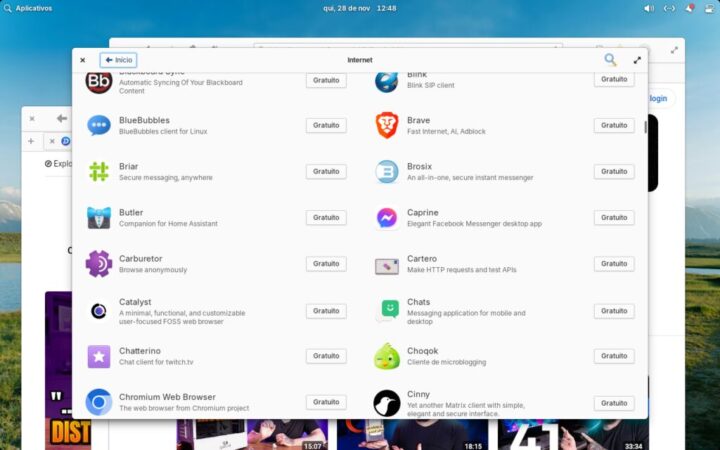Click the Carburetor purple gear icon
Image resolution: width=720 pixels, height=450 pixels.
point(99,264)
